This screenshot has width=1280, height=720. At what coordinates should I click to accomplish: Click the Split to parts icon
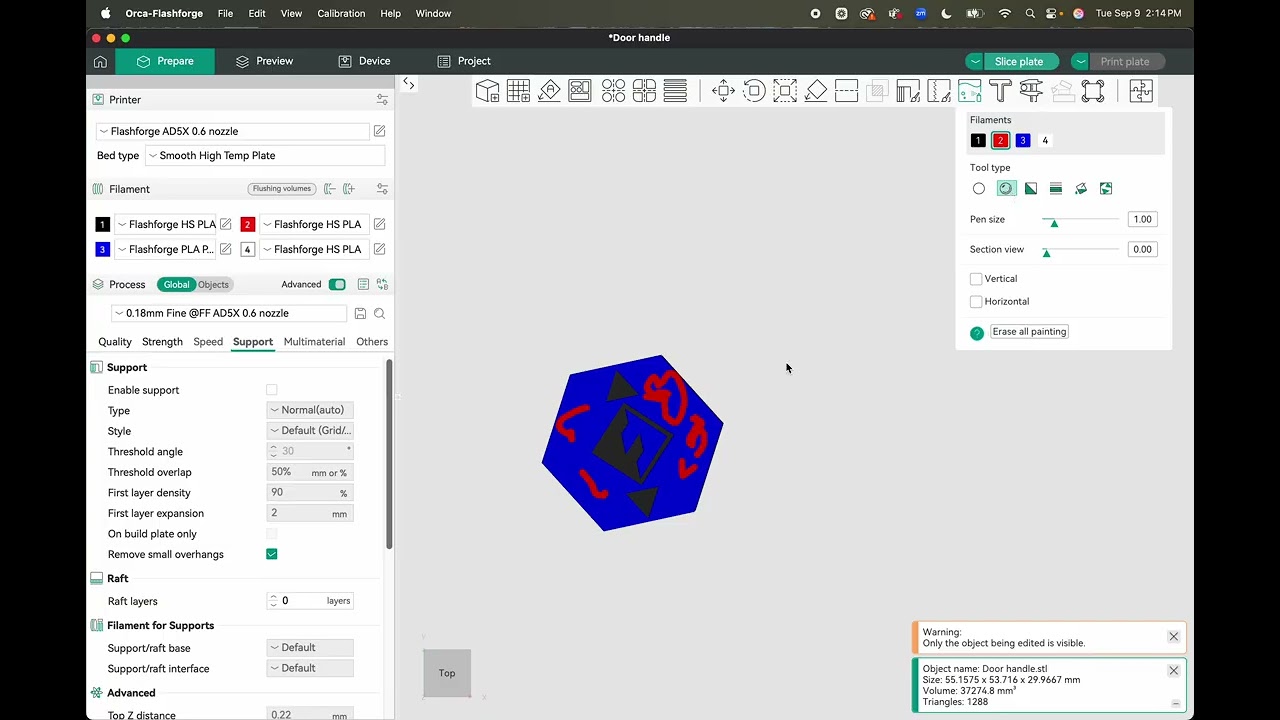(644, 91)
